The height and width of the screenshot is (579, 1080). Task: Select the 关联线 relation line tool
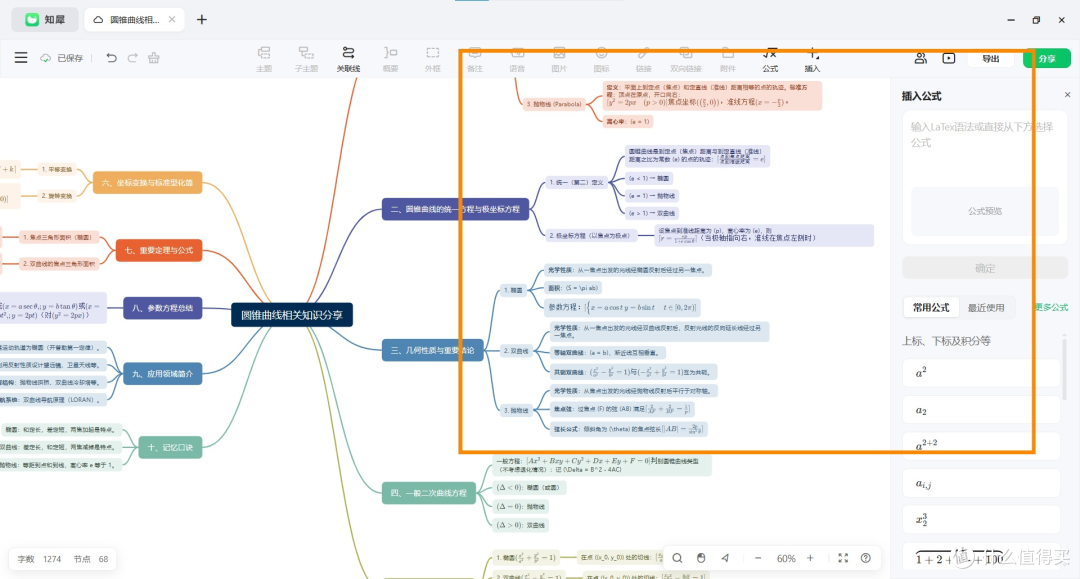(x=349, y=59)
